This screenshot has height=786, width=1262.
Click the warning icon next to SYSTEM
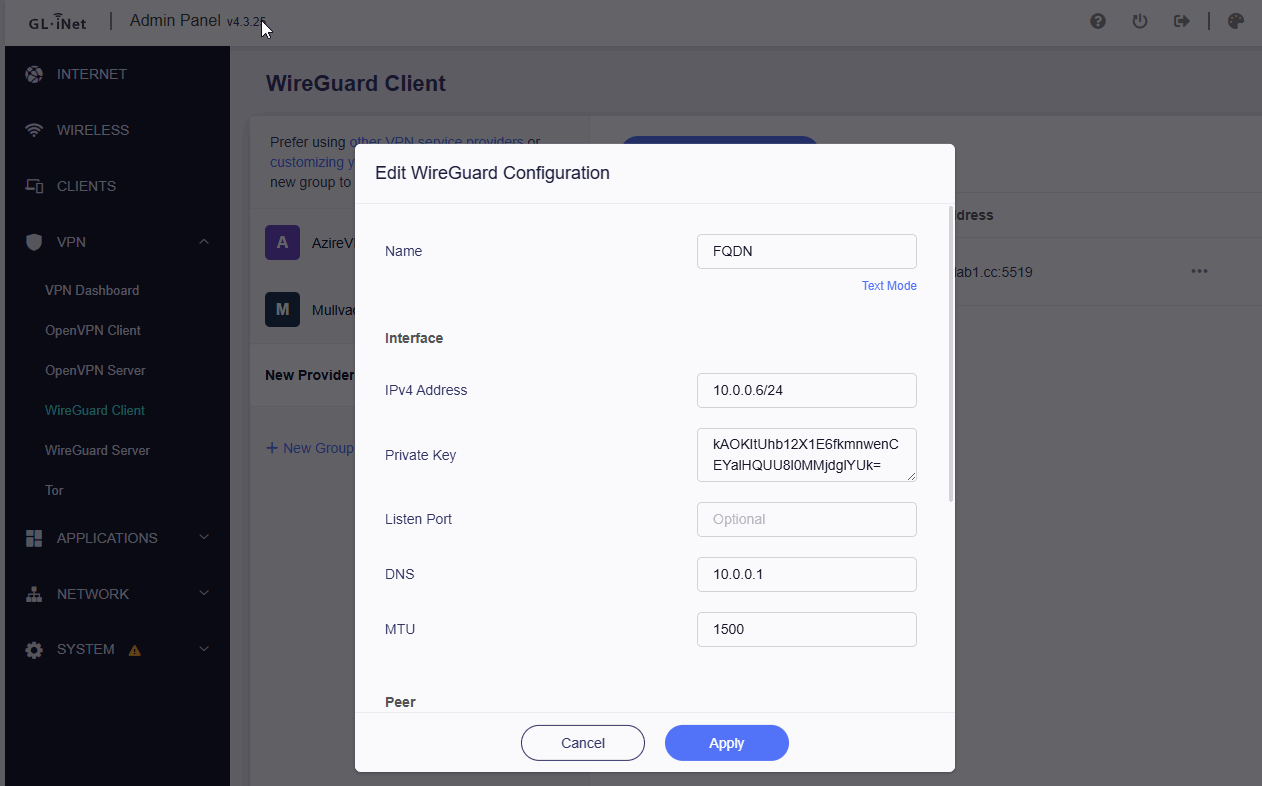tap(135, 649)
